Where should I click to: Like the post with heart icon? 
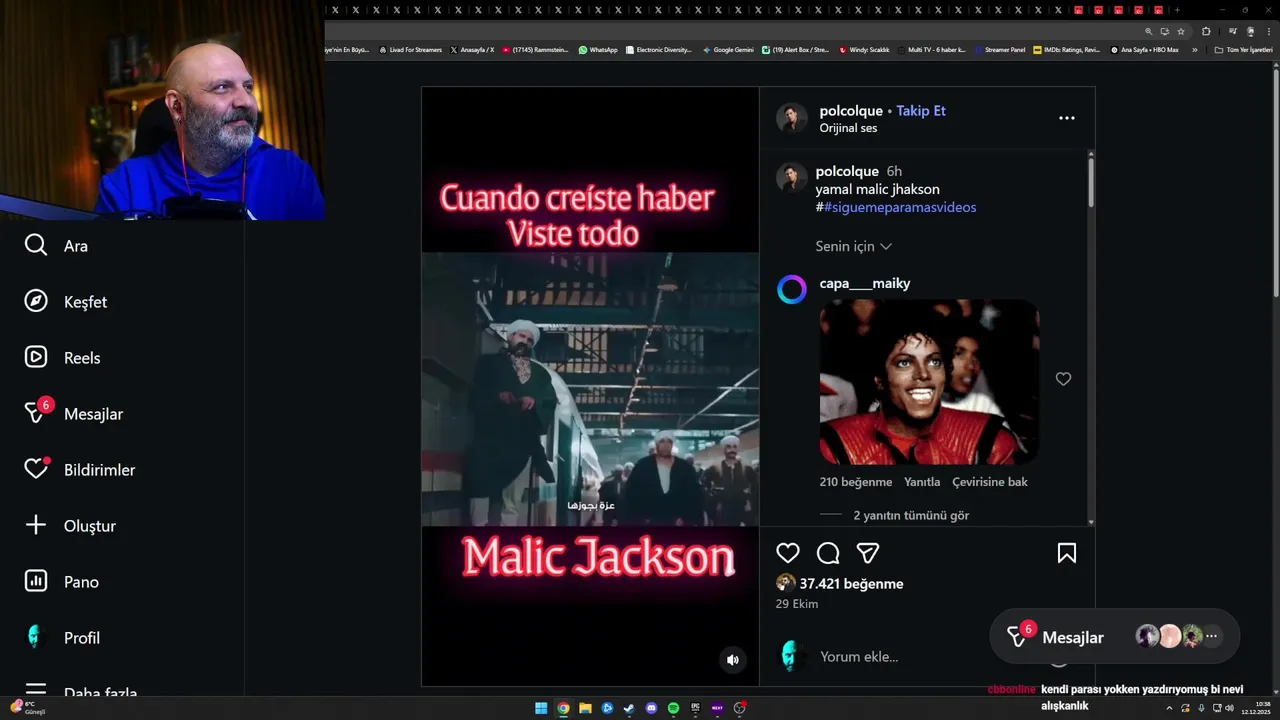click(788, 553)
